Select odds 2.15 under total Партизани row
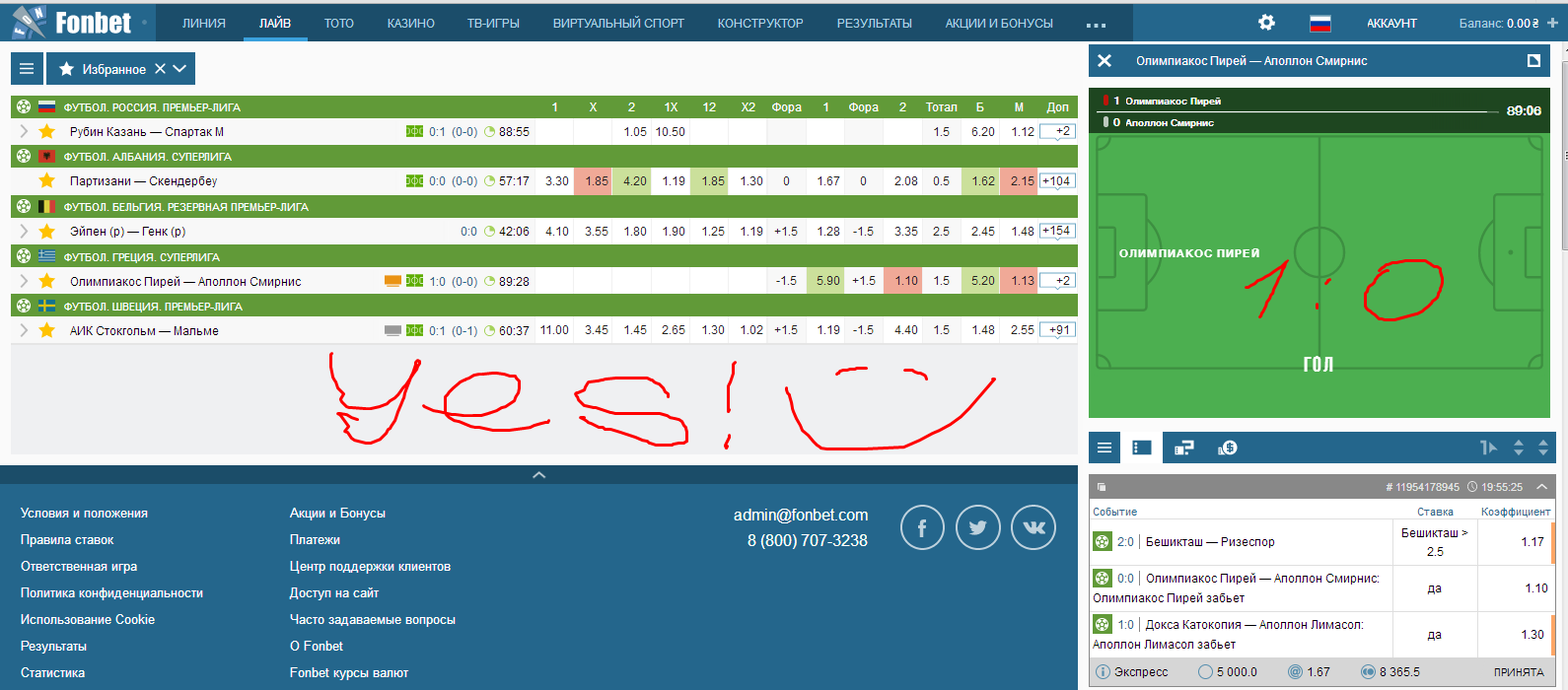Image resolution: width=1568 pixels, height=690 pixels. click(x=1020, y=181)
